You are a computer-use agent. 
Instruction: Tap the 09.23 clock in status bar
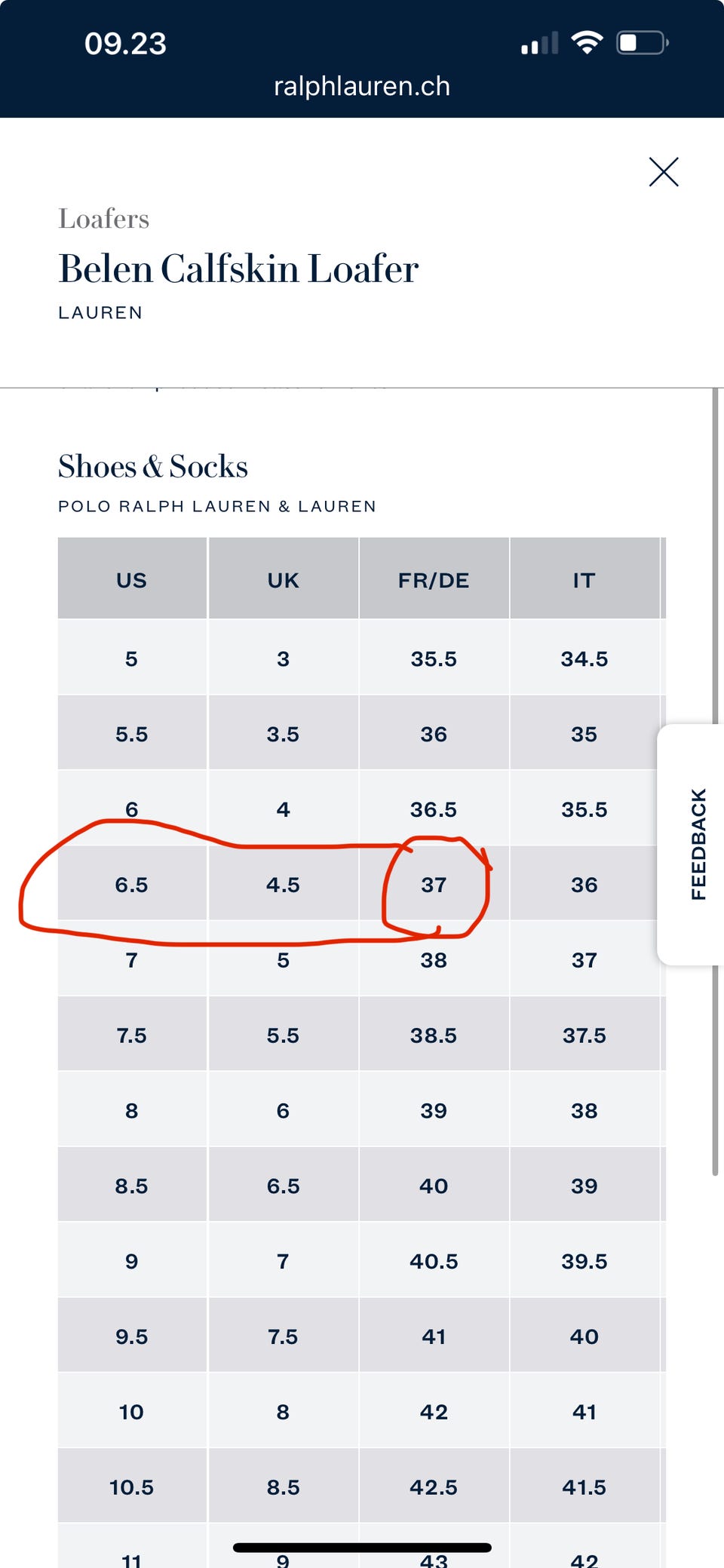(125, 44)
